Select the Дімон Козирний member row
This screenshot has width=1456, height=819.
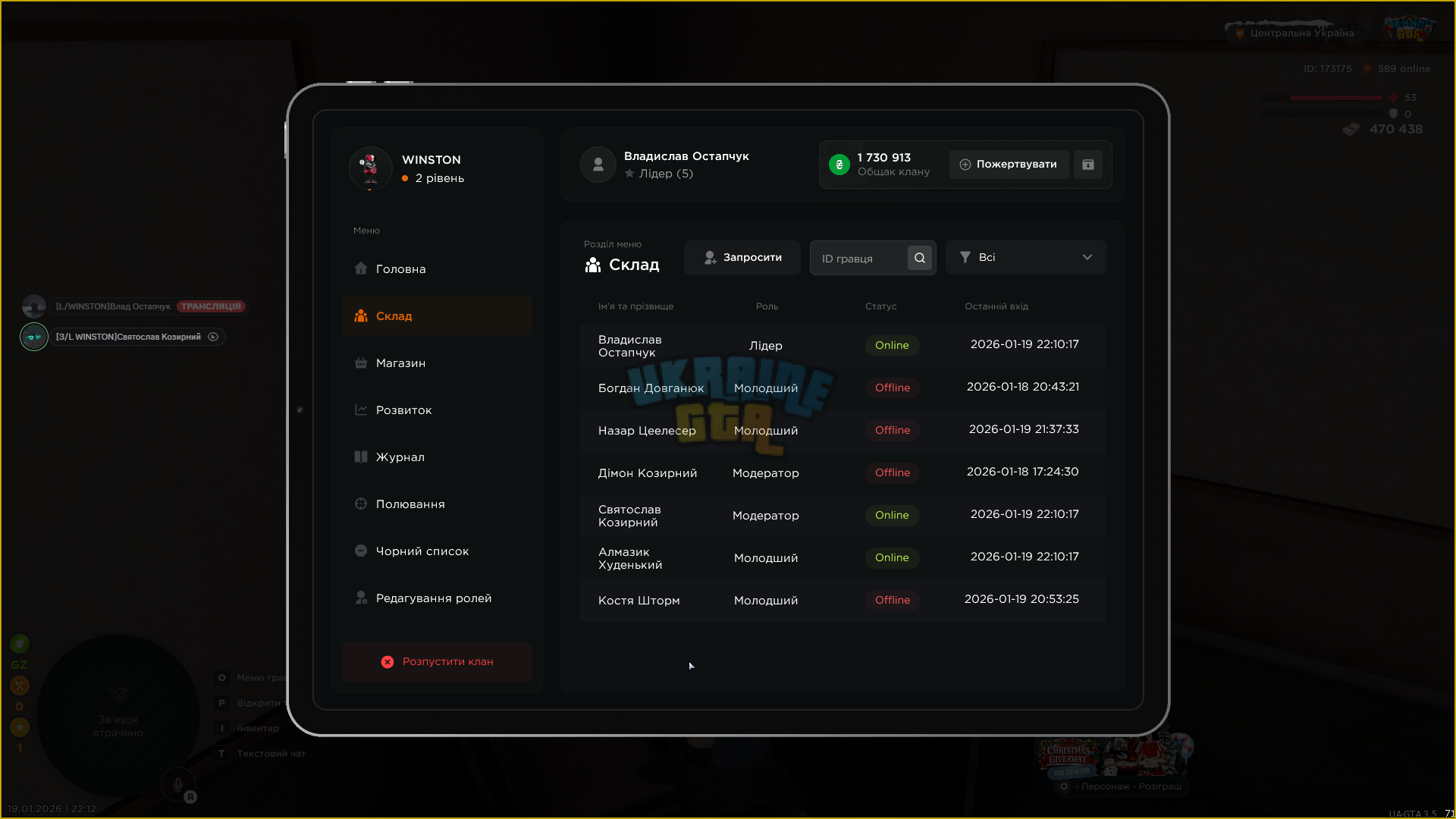coord(843,473)
